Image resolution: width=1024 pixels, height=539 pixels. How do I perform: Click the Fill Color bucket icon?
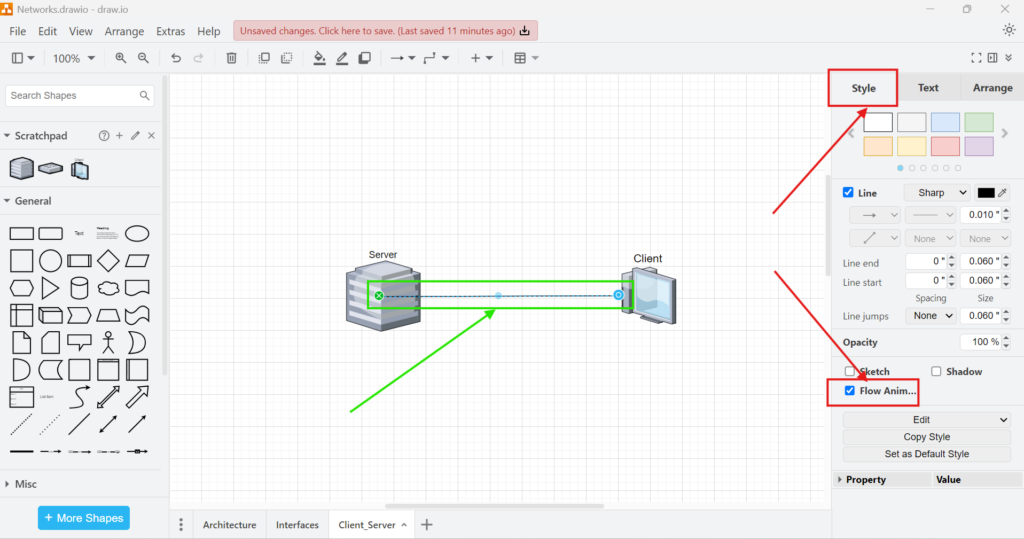click(x=319, y=58)
